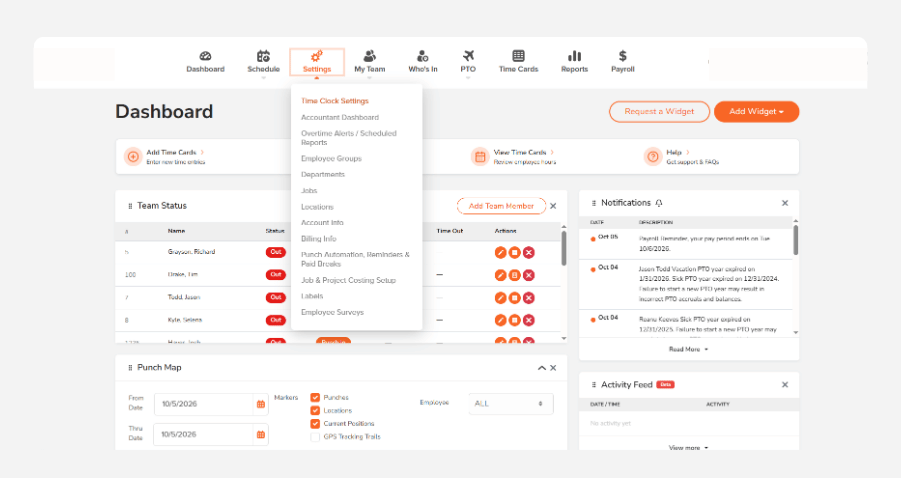
Task: Select Punch Automation, Reminders & Paid Breaks
Action: pos(355,259)
